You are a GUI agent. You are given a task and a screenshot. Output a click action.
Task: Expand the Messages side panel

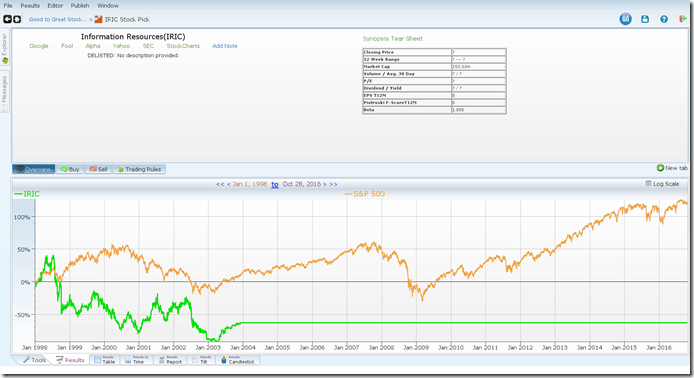click(5, 92)
